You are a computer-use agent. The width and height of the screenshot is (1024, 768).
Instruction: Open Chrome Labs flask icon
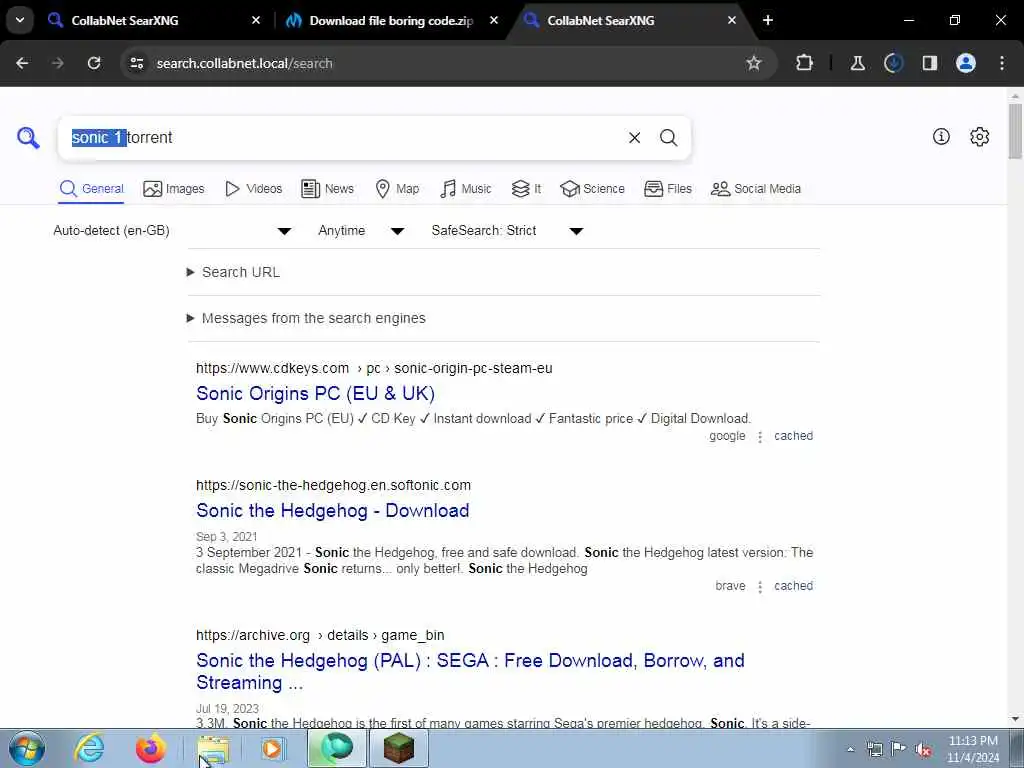point(857,63)
